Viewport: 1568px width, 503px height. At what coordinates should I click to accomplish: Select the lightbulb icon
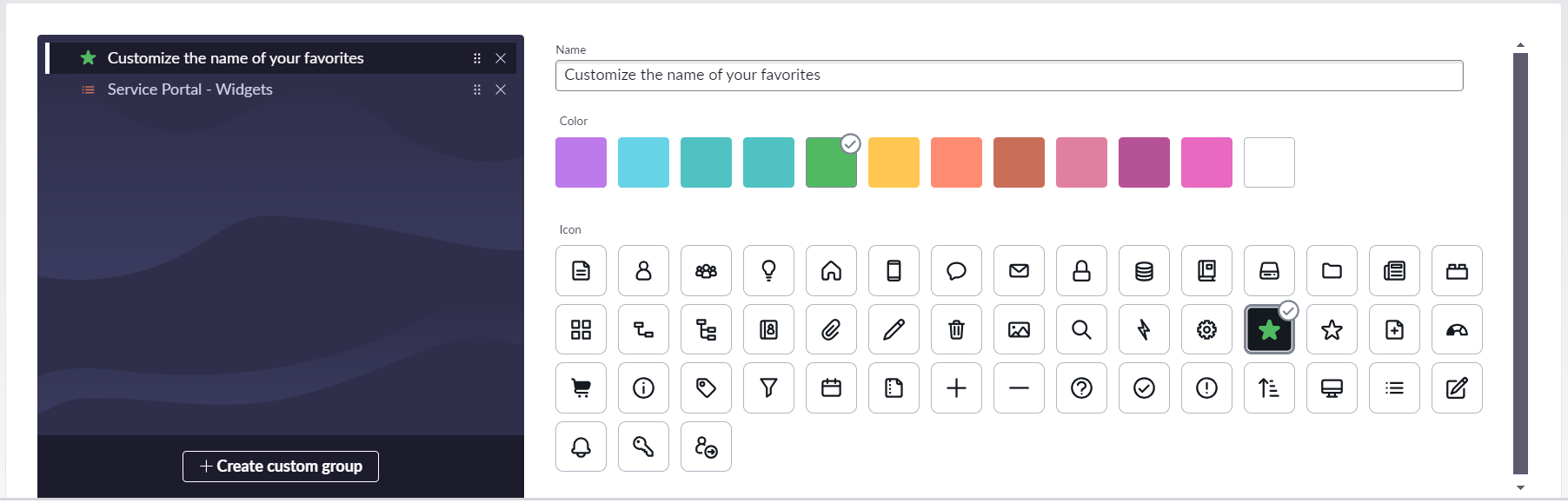click(x=768, y=271)
